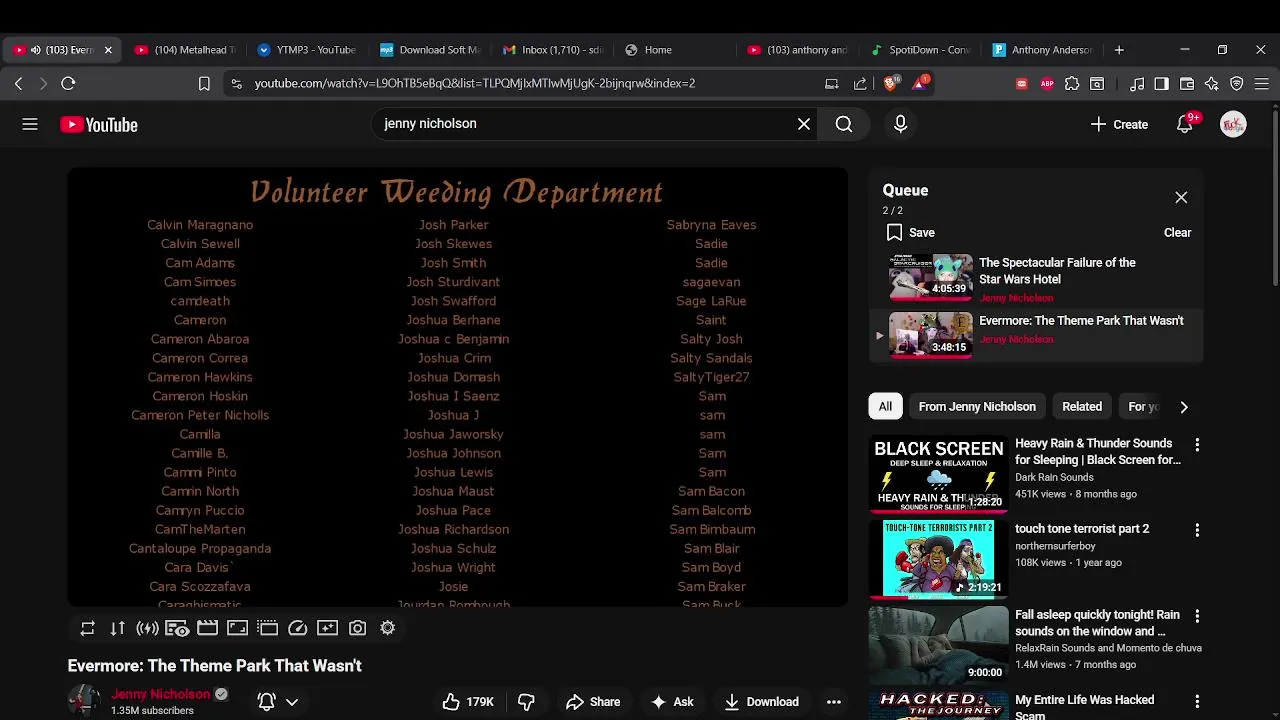Image resolution: width=1280 pixels, height=720 pixels.
Task: Bookmark this page in browser toolbar
Action: (204, 84)
